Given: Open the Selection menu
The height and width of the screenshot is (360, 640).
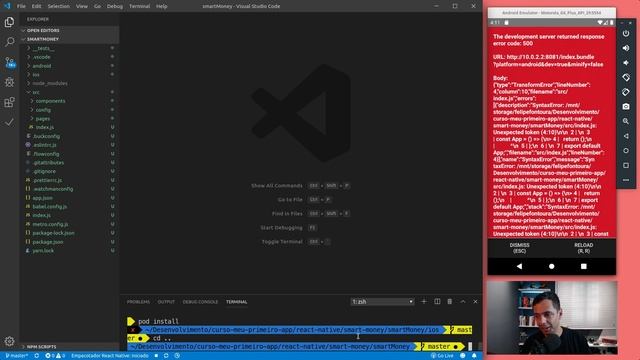Looking at the screenshot, I should pos(58,6).
